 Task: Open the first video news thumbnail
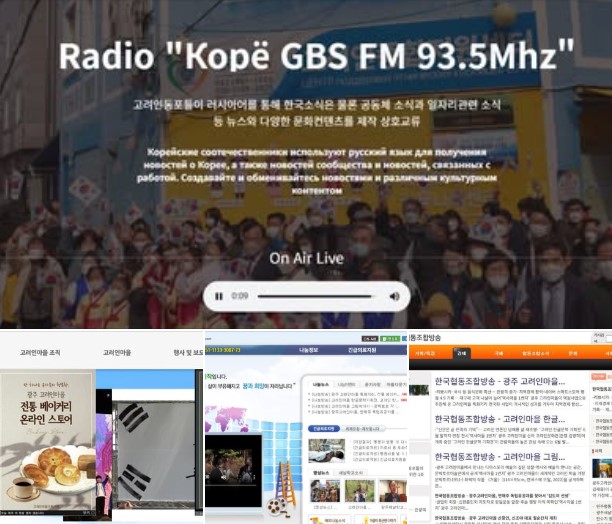325,490
